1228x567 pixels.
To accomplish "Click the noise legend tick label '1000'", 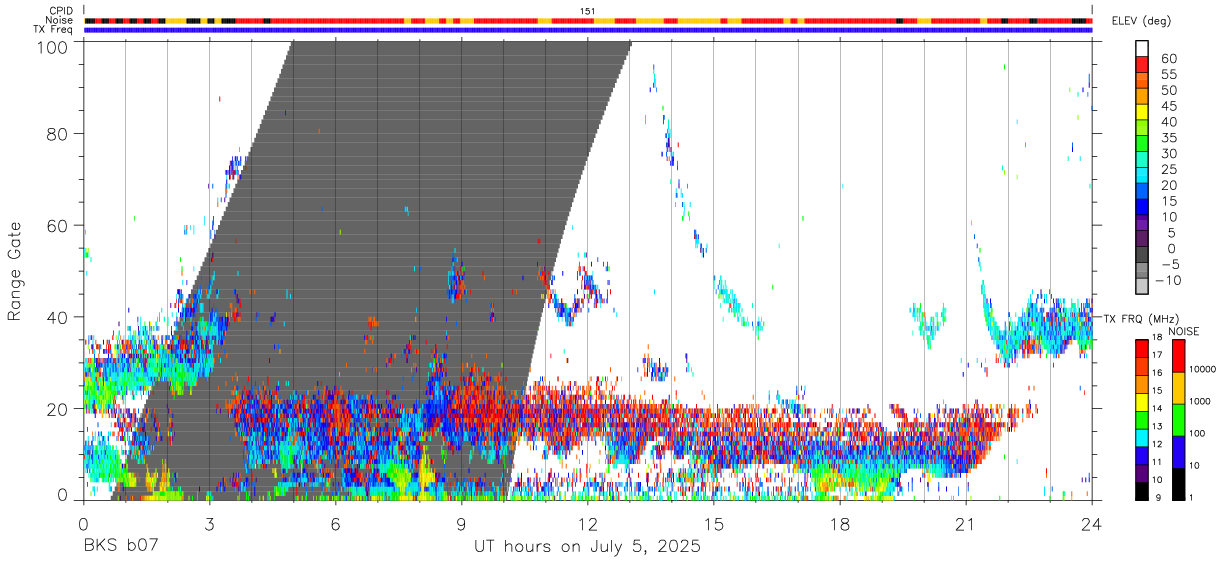I will (x=1201, y=401).
